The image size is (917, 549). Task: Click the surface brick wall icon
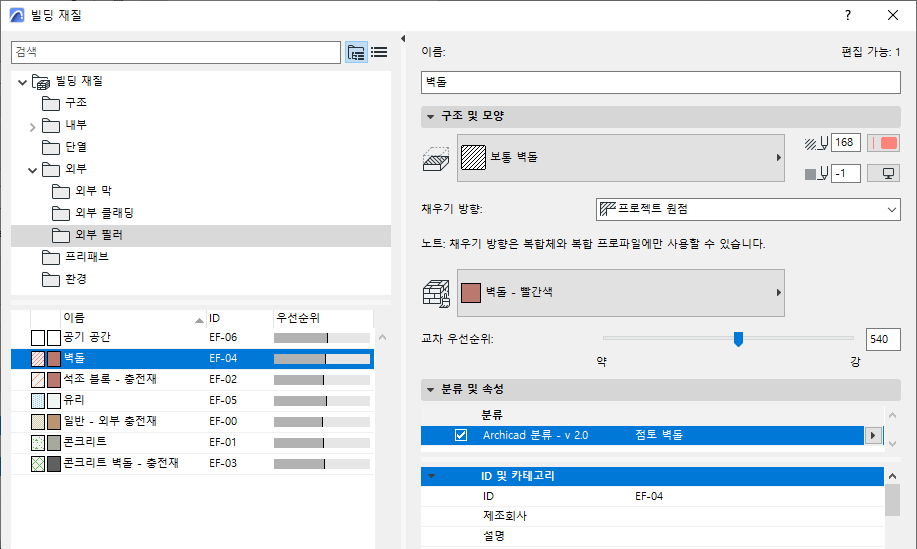click(x=436, y=294)
